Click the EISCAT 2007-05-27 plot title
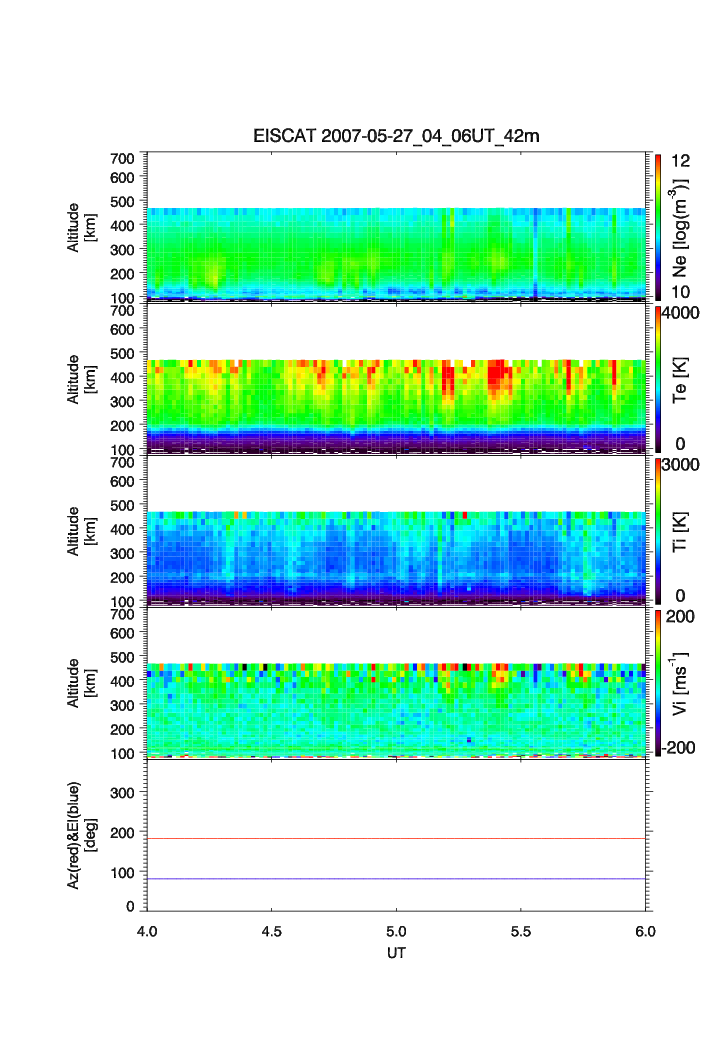The width and height of the screenshot is (708, 1063). 396,136
